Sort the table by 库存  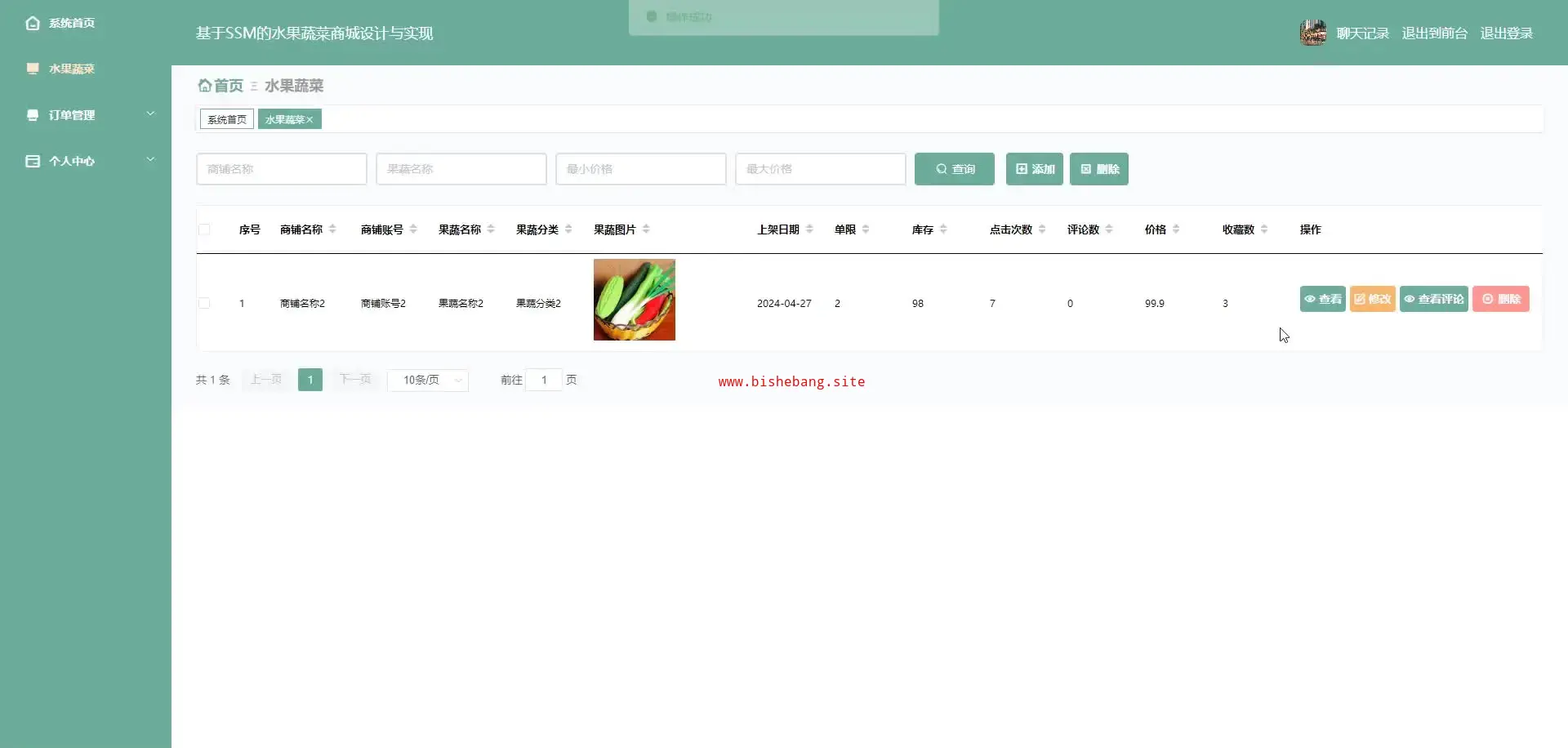[943, 229]
